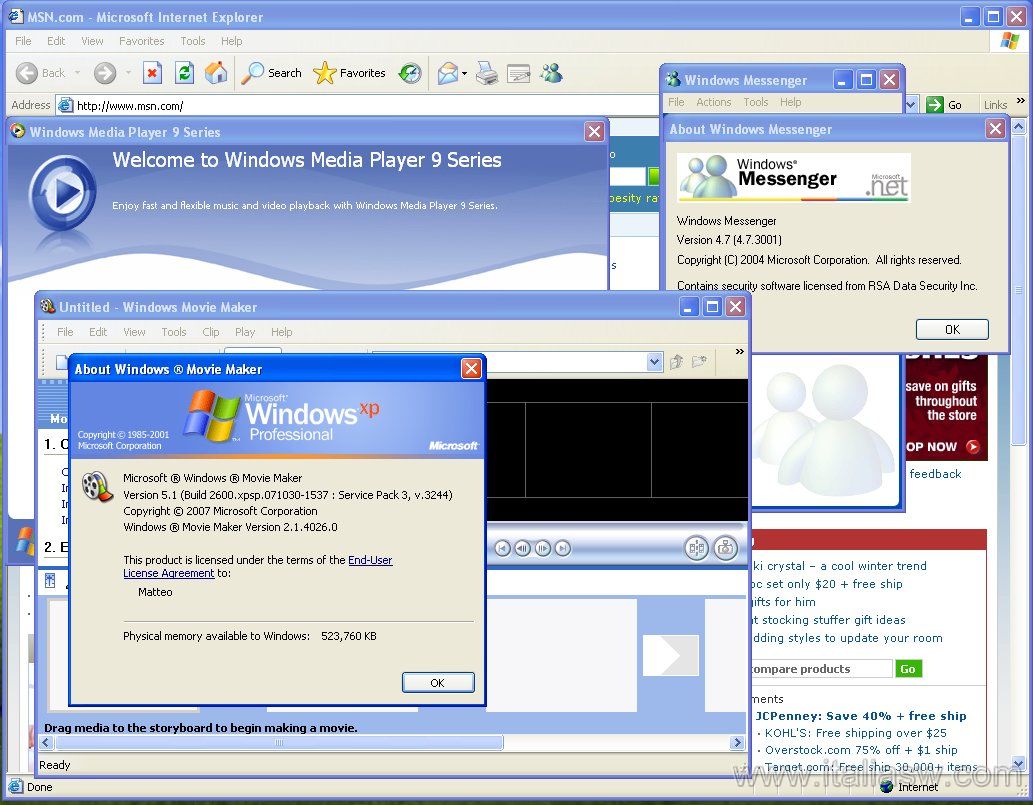1033x805 pixels.
Task: Click the Print icon in IE toolbar
Action: click(x=488, y=73)
